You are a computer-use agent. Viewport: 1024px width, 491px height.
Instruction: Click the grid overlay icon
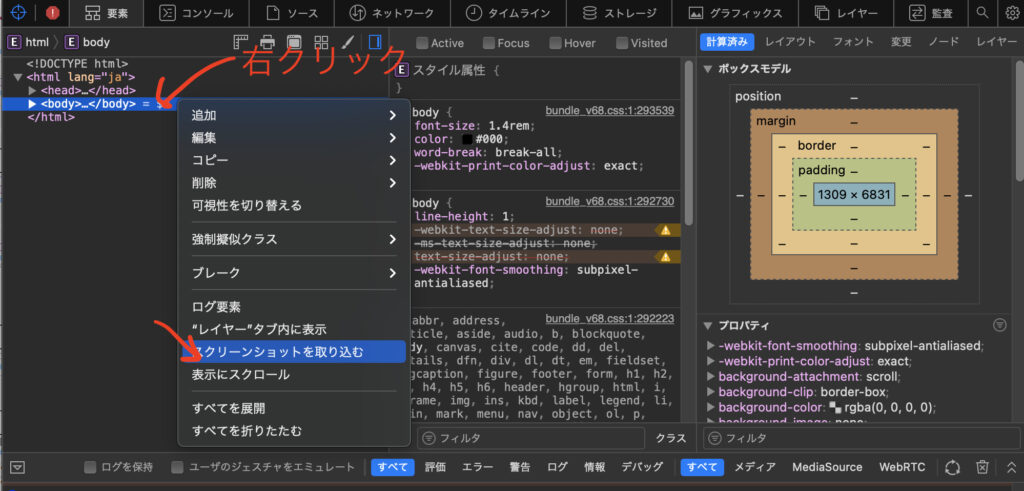[x=321, y=42]
